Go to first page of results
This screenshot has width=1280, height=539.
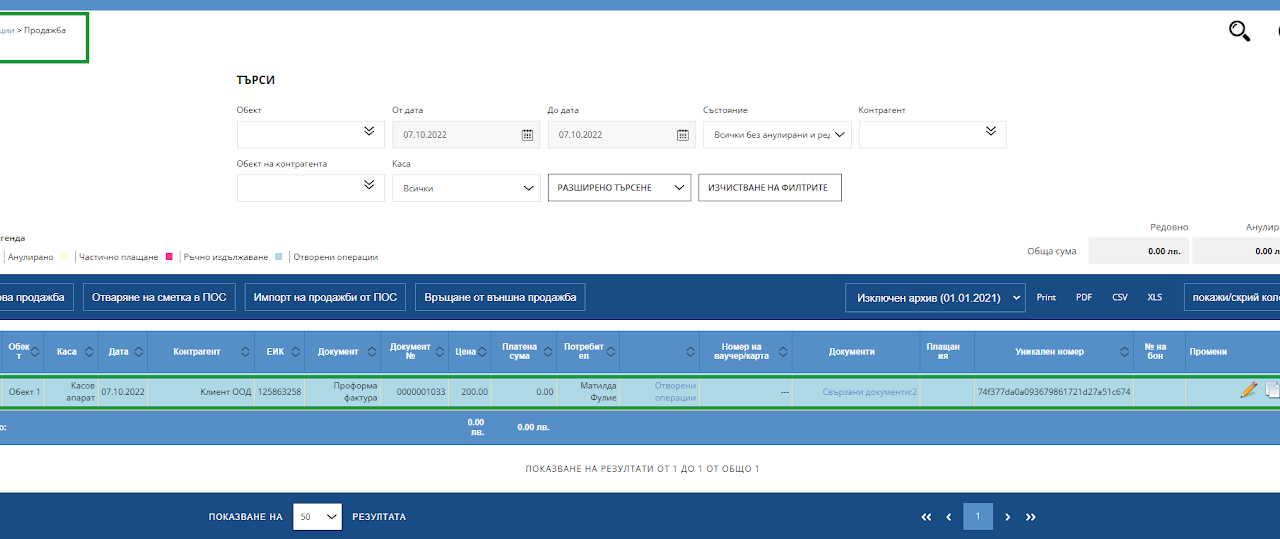click(926, 517)
